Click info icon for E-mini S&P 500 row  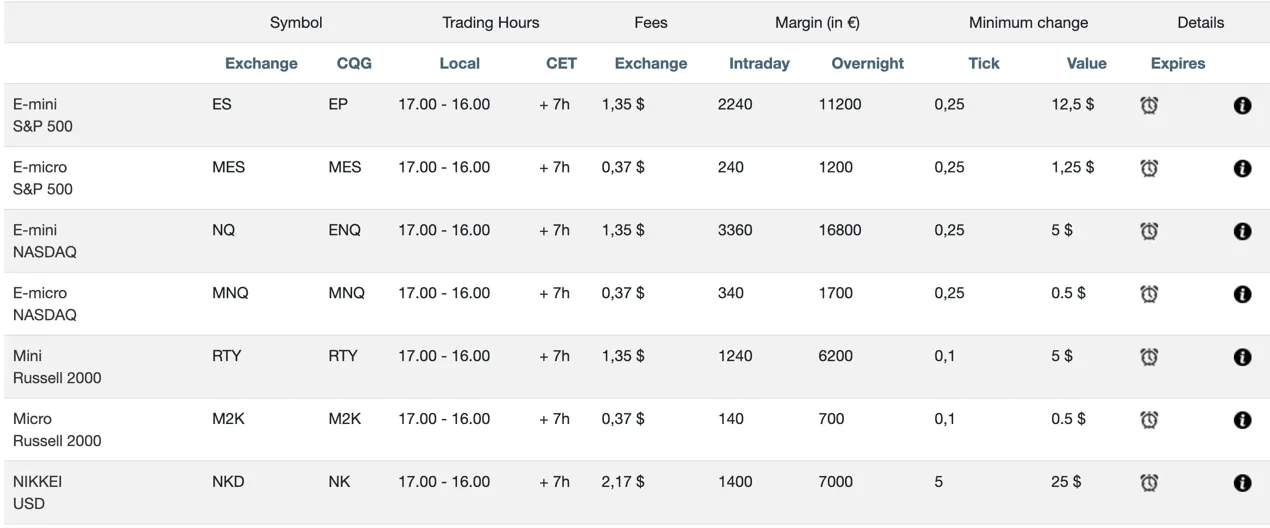point(1242,105)
